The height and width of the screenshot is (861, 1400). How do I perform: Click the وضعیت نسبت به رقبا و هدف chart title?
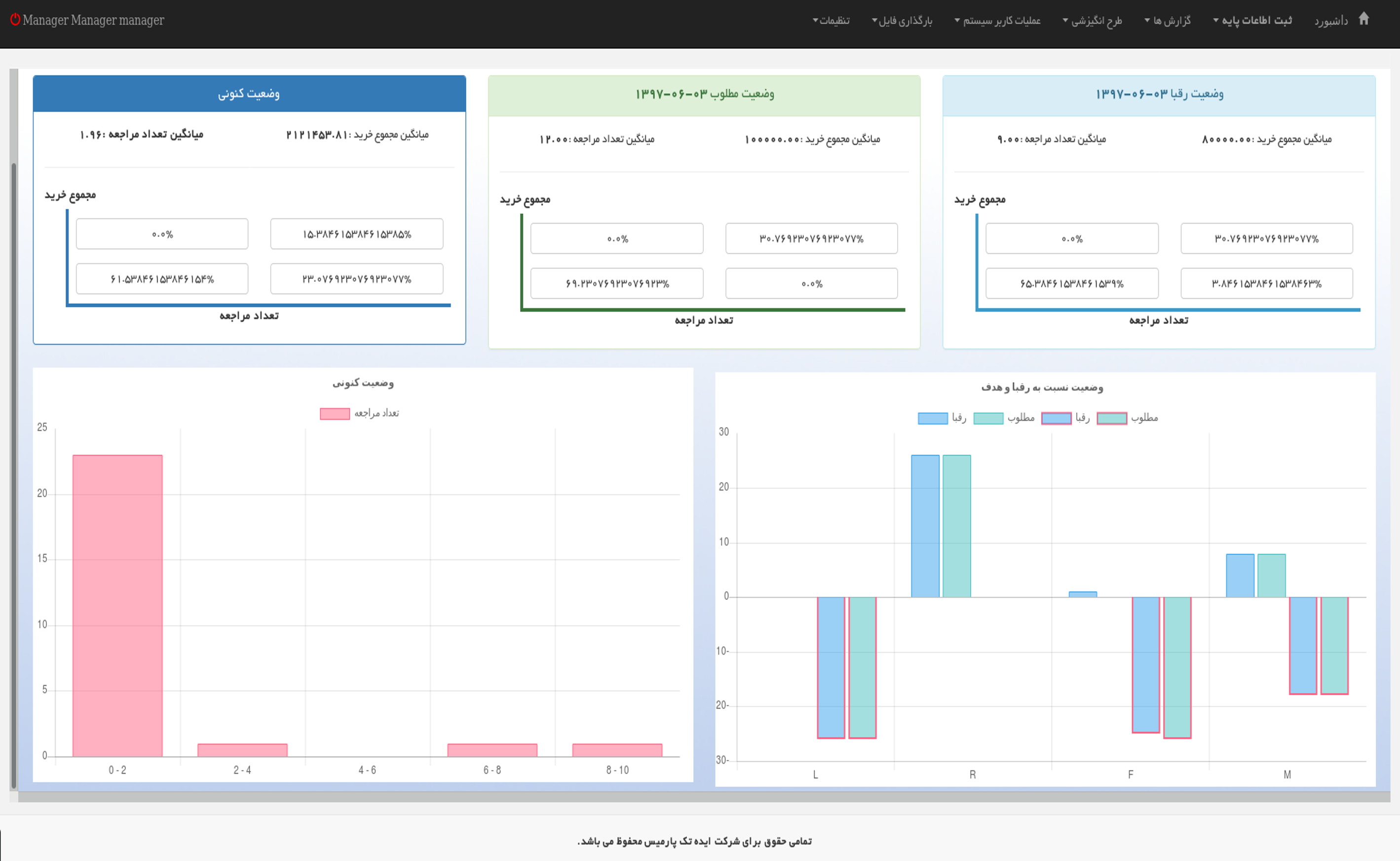tap(1042, 388)
